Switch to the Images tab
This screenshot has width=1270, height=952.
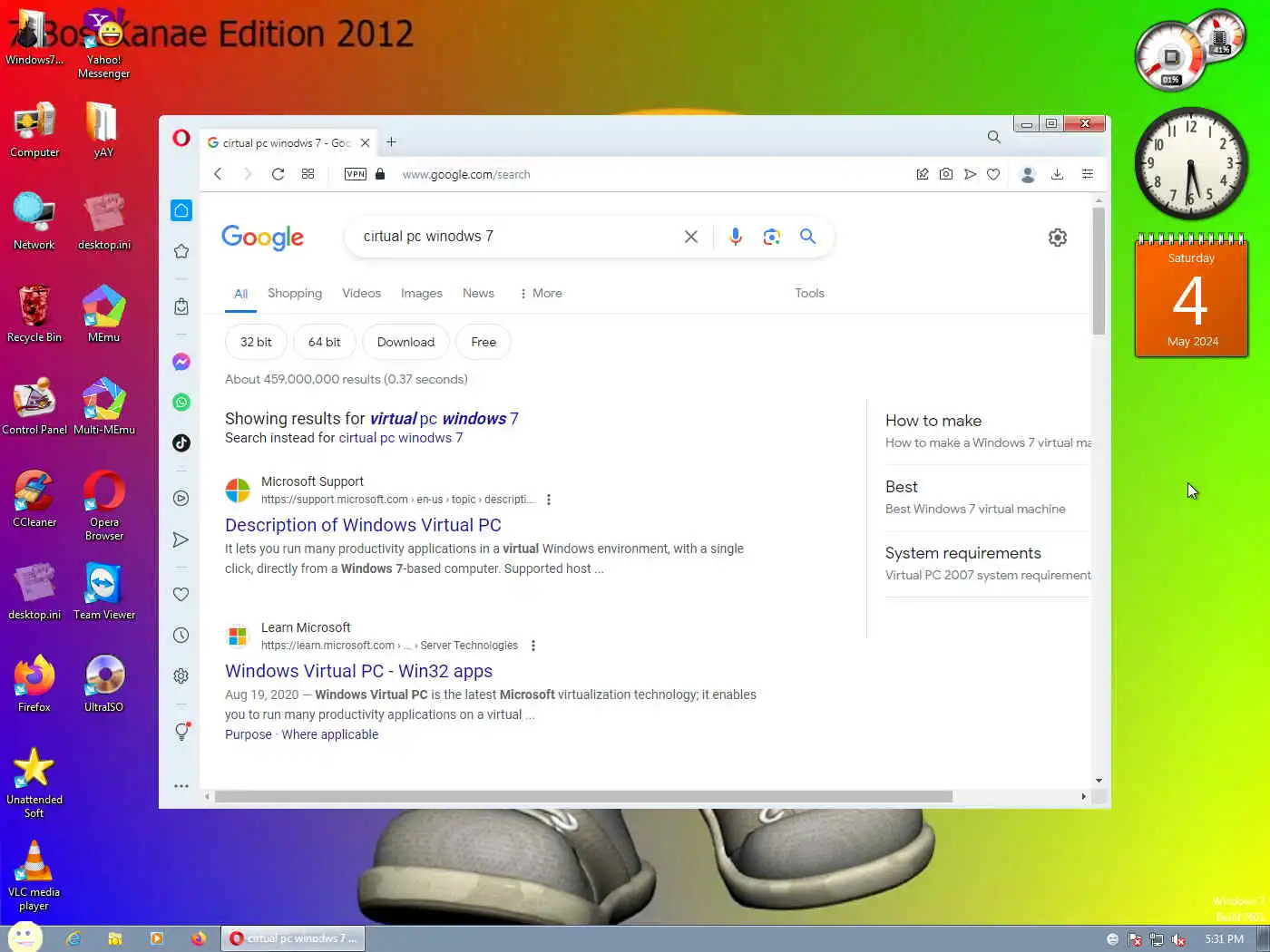[422, 293]
